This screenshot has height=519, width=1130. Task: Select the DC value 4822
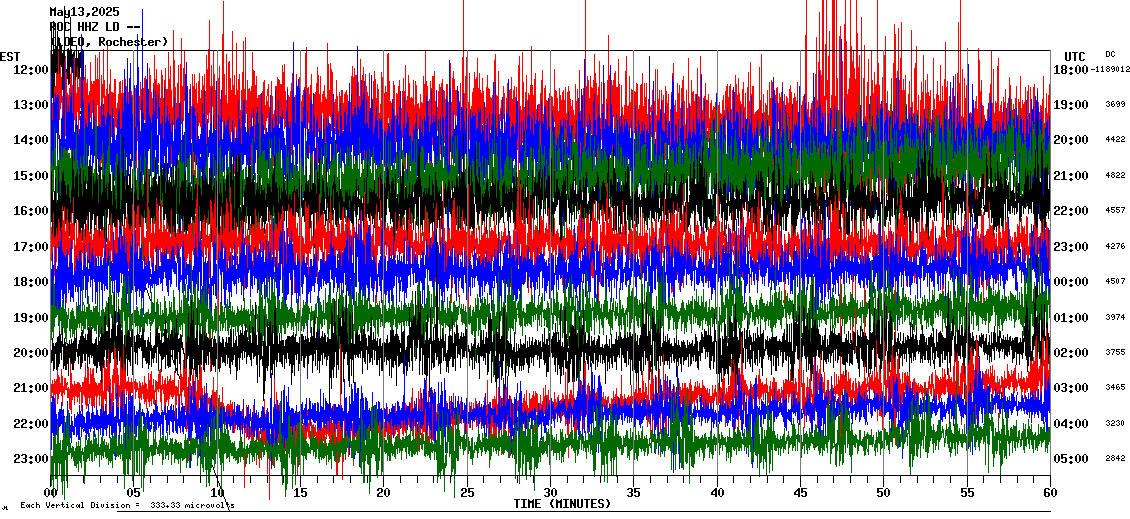point(1115,176)
